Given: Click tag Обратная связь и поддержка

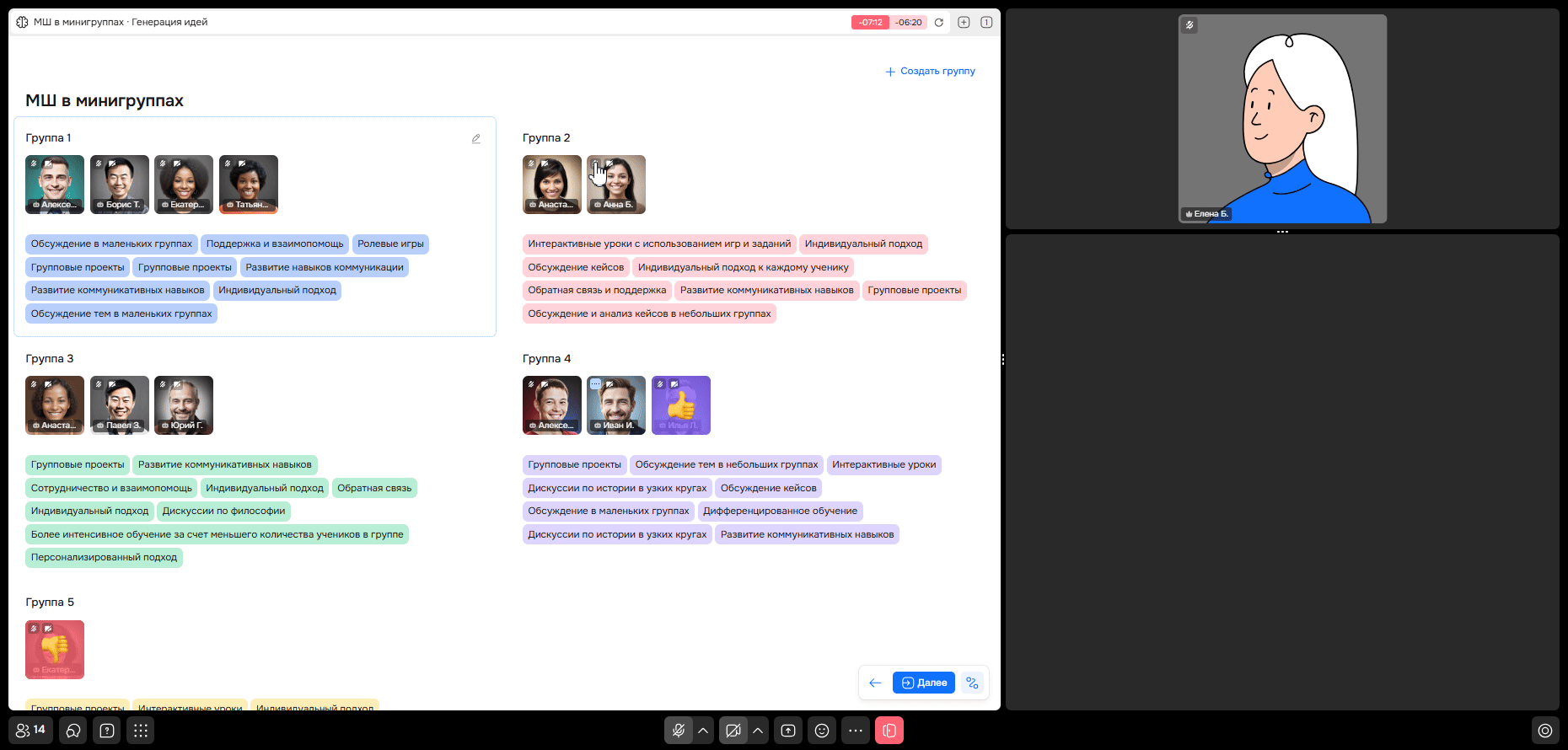Looking at the screenshot, I should [597, 291].
